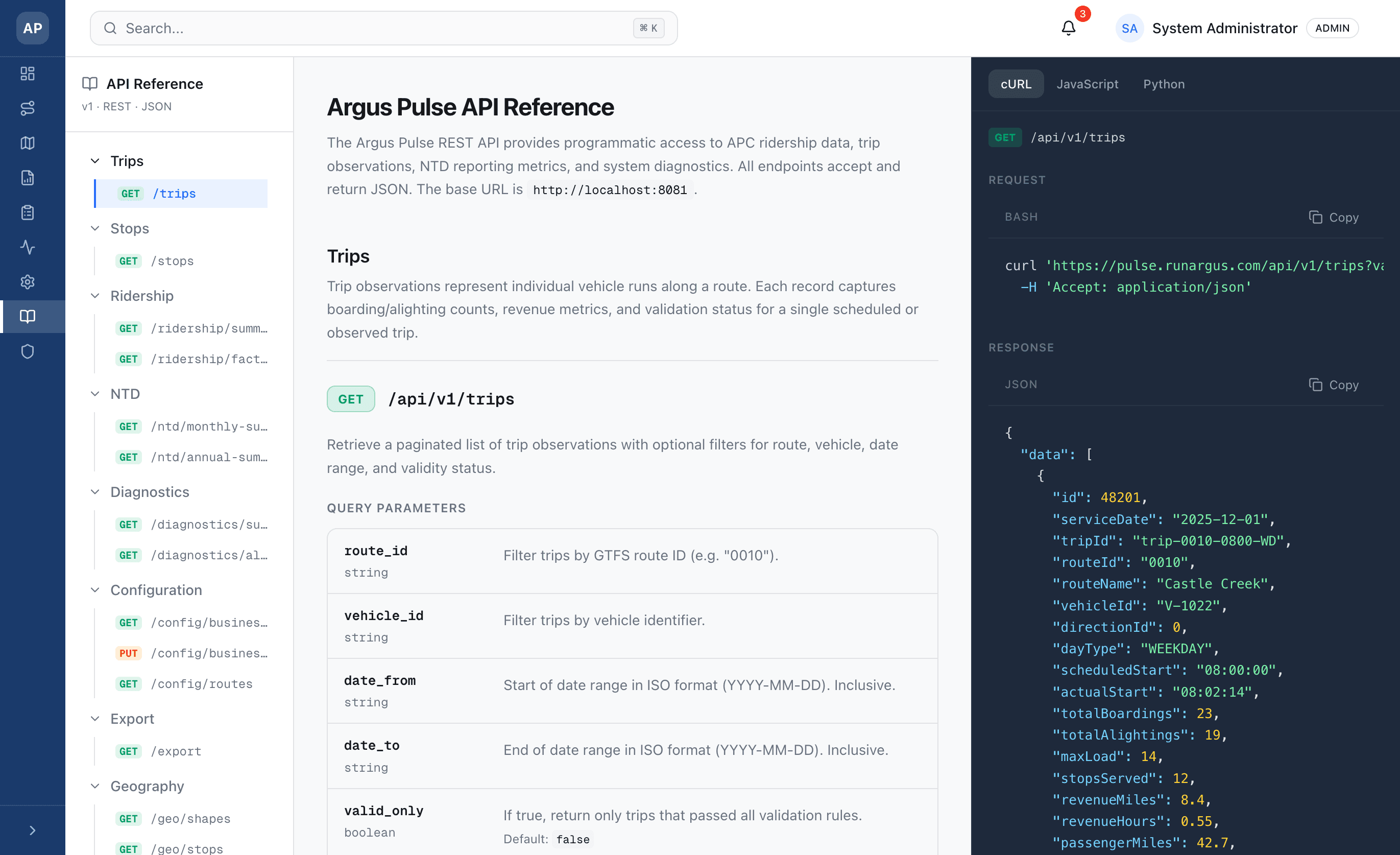Click the SA user avatar
This screenshot has width=1400, height=855.
click(1129, 29)
